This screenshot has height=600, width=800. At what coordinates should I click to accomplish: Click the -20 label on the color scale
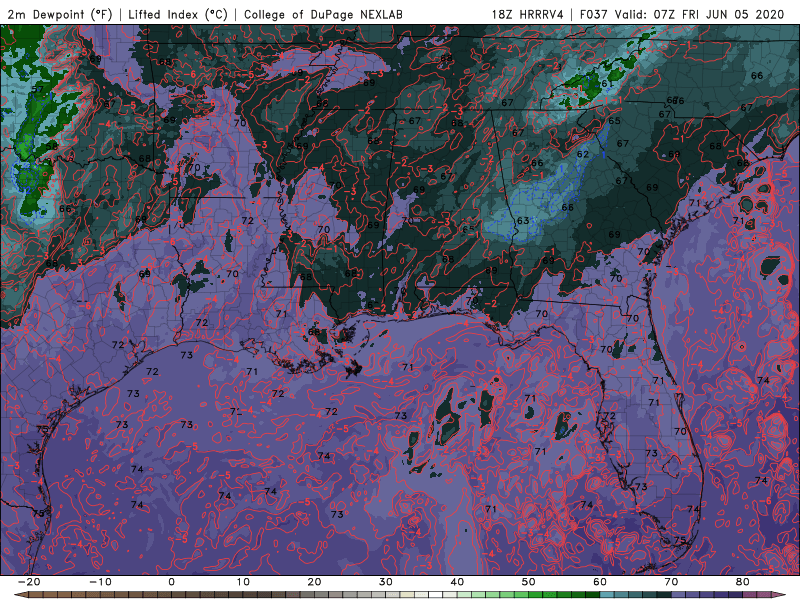point(29,582)
